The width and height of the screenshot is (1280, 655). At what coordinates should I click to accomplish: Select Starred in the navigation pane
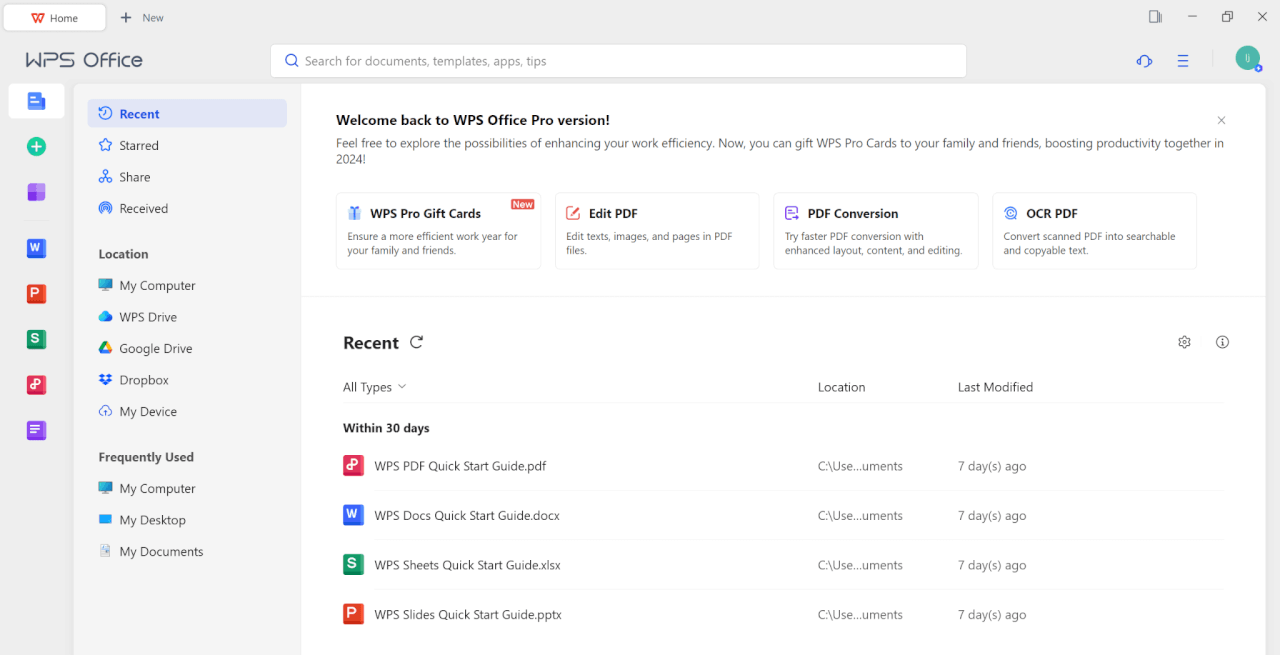pos(139,146)
